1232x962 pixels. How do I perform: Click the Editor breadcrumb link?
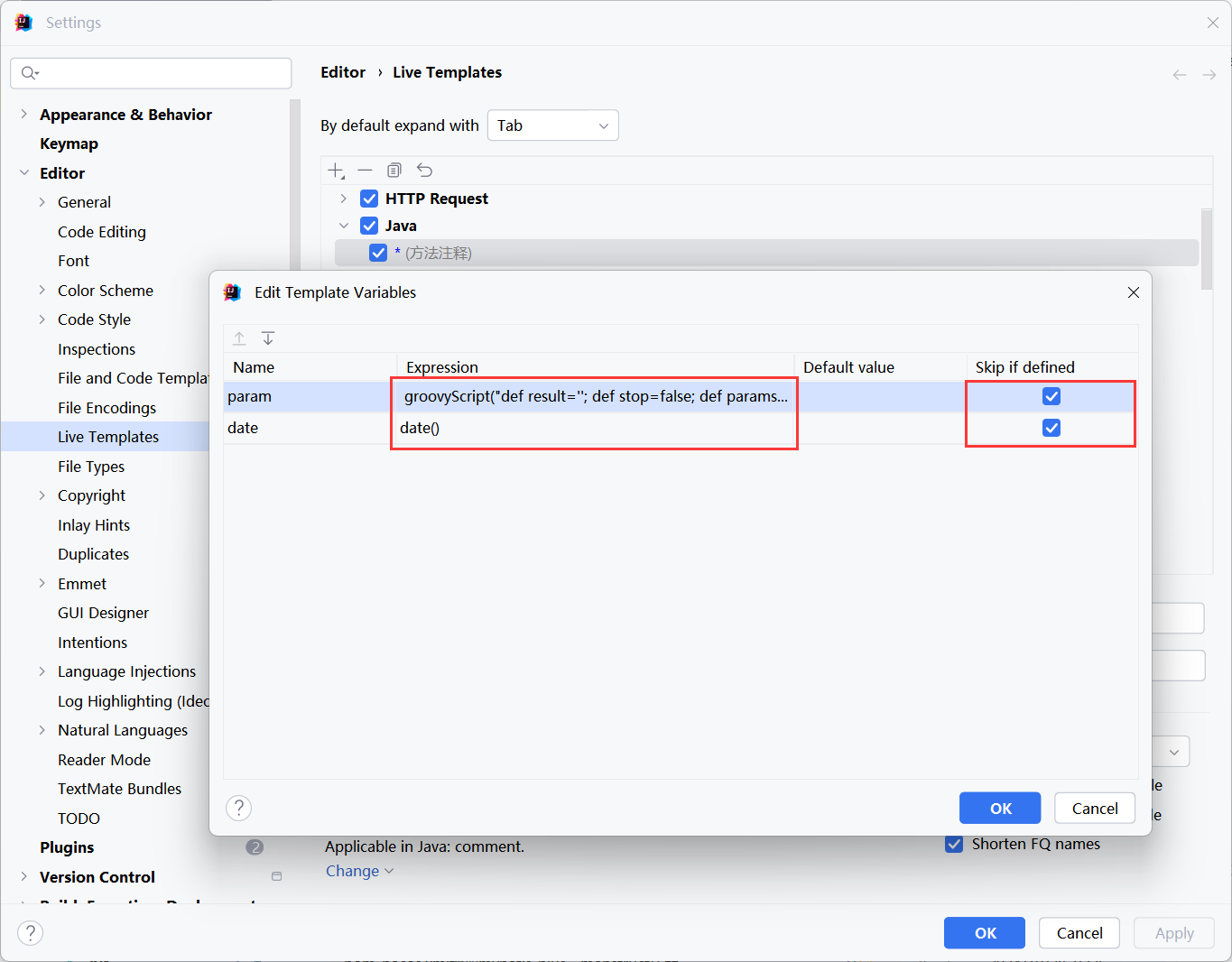[343, 72]
